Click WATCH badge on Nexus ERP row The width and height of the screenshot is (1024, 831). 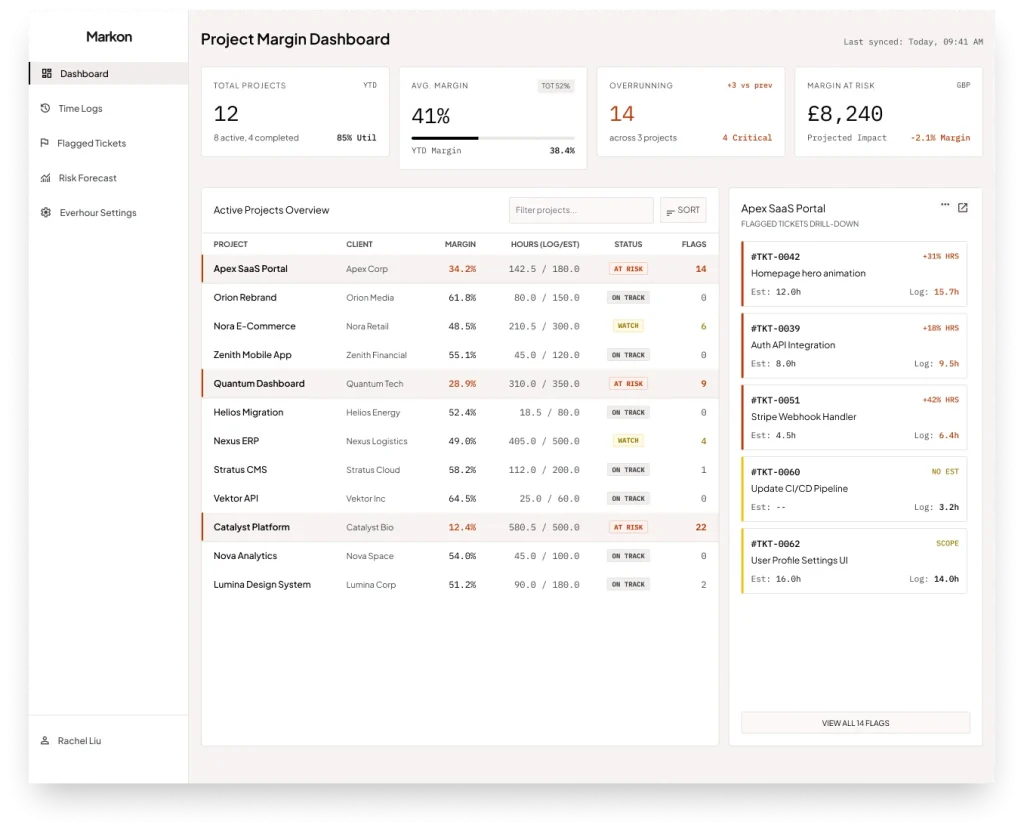628,440
